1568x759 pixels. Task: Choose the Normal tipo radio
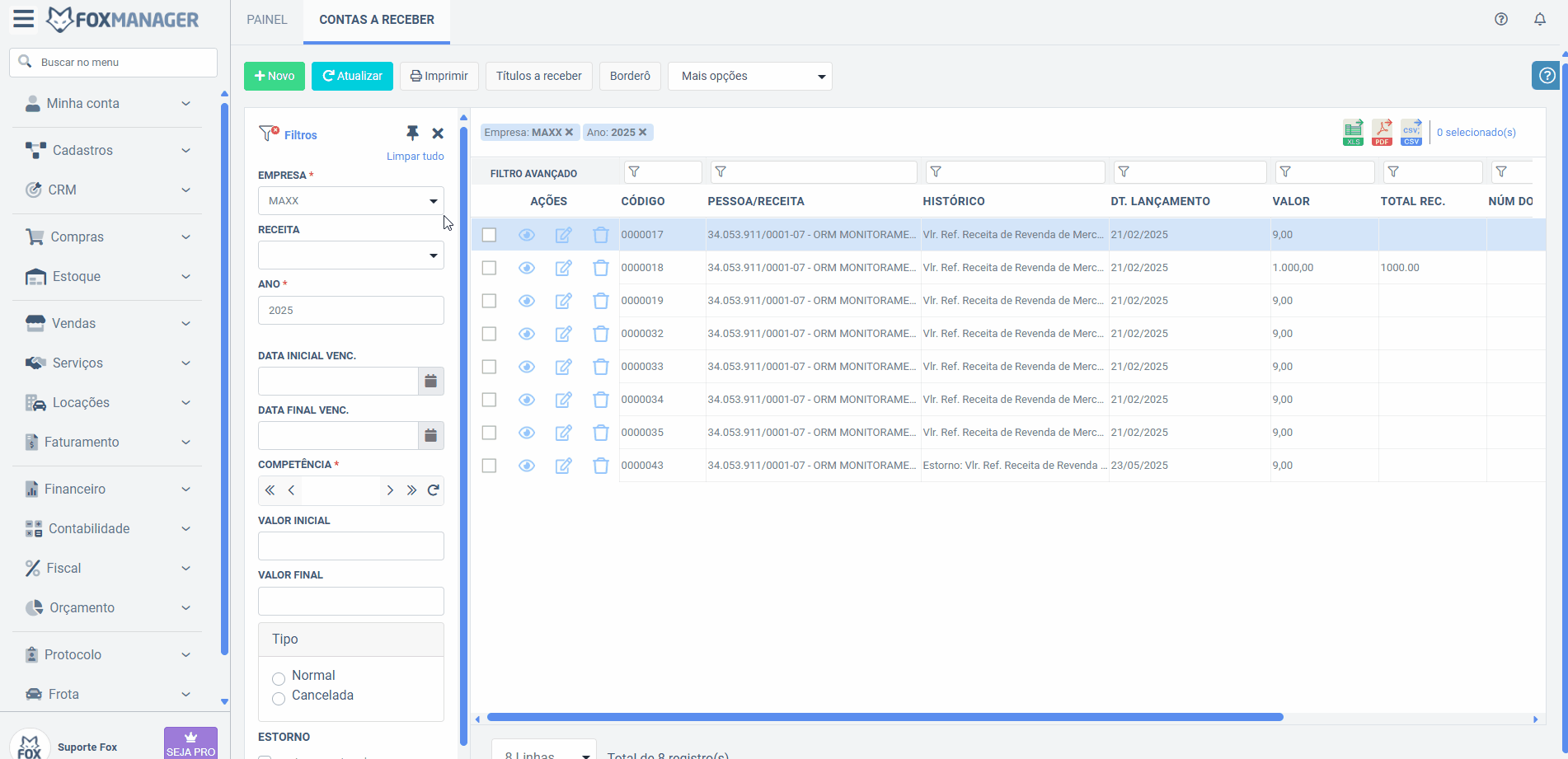[x=279, y=678]
